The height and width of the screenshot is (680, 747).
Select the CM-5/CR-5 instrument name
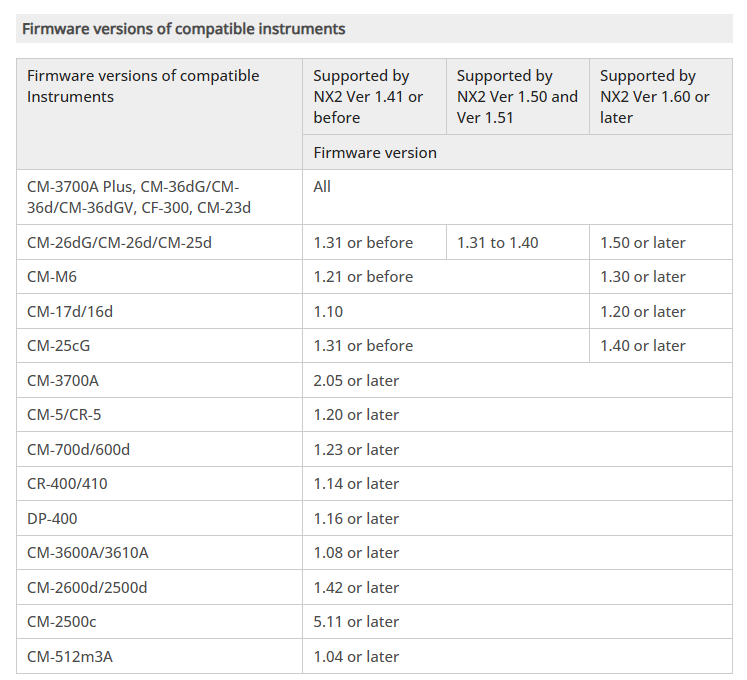(64, 415)
